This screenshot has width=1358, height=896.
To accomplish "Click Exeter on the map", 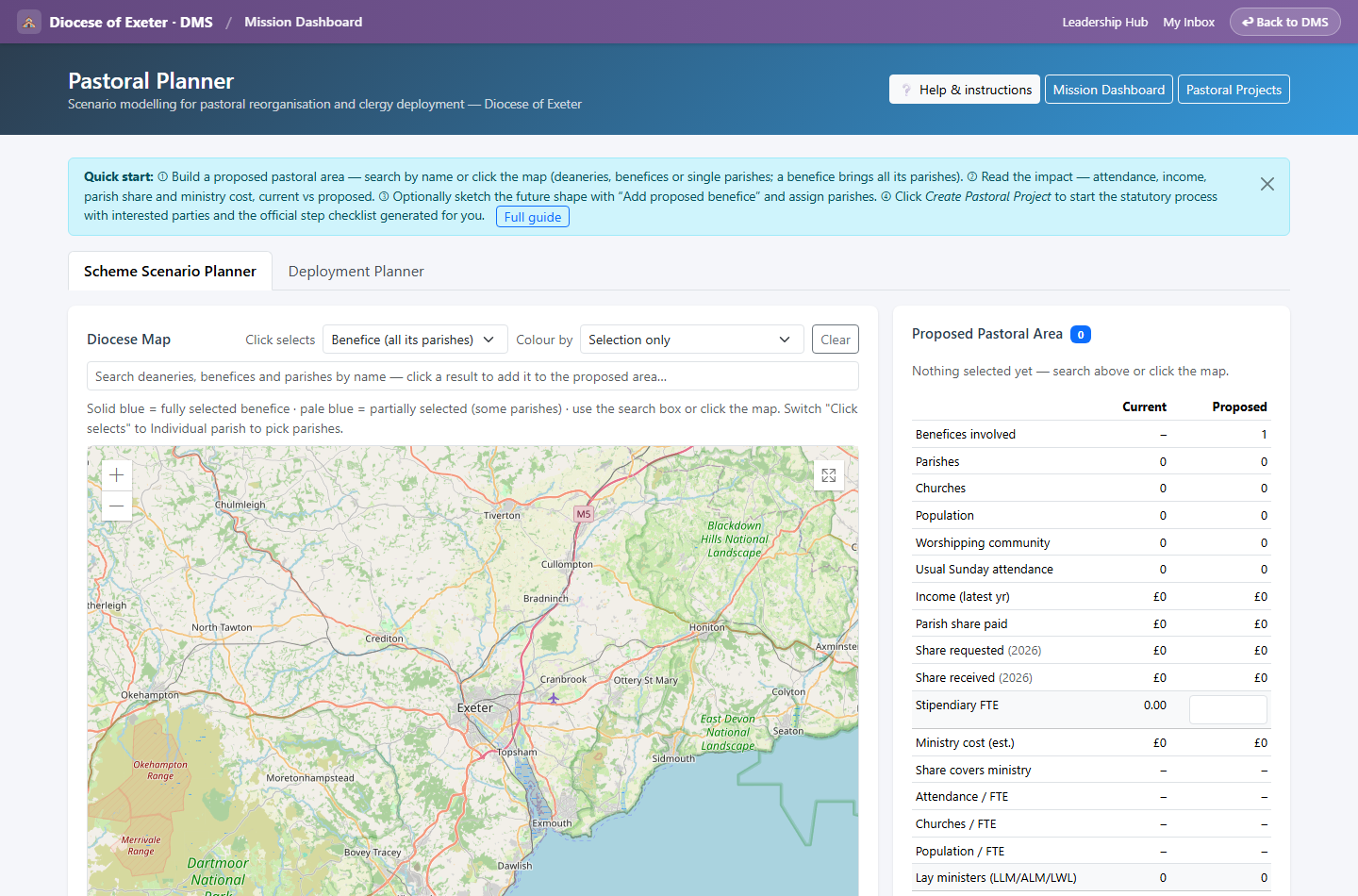I will 475,707.
